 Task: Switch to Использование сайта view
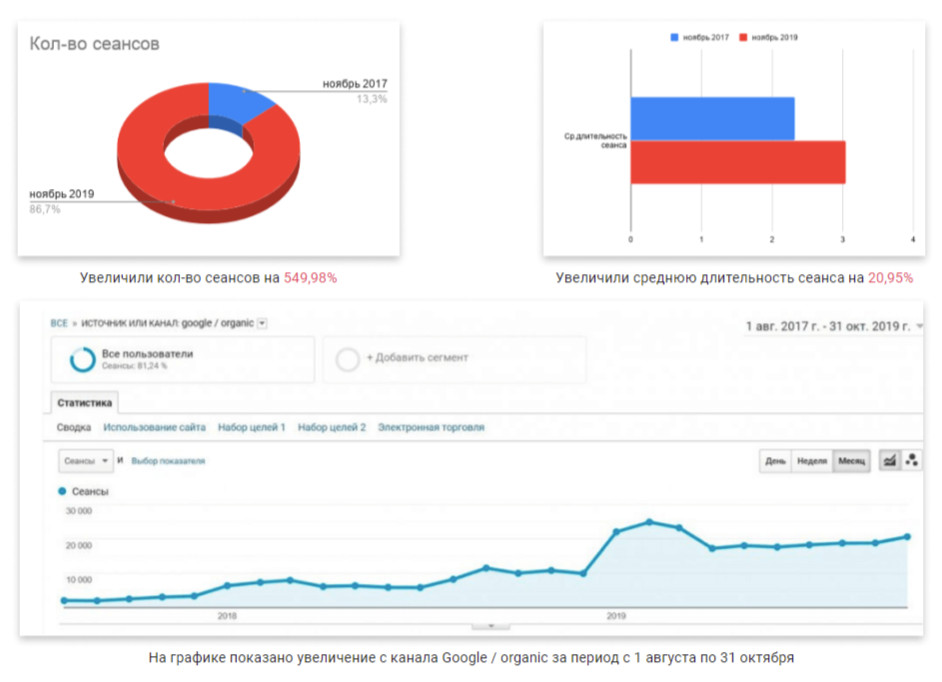pos(154,427)
